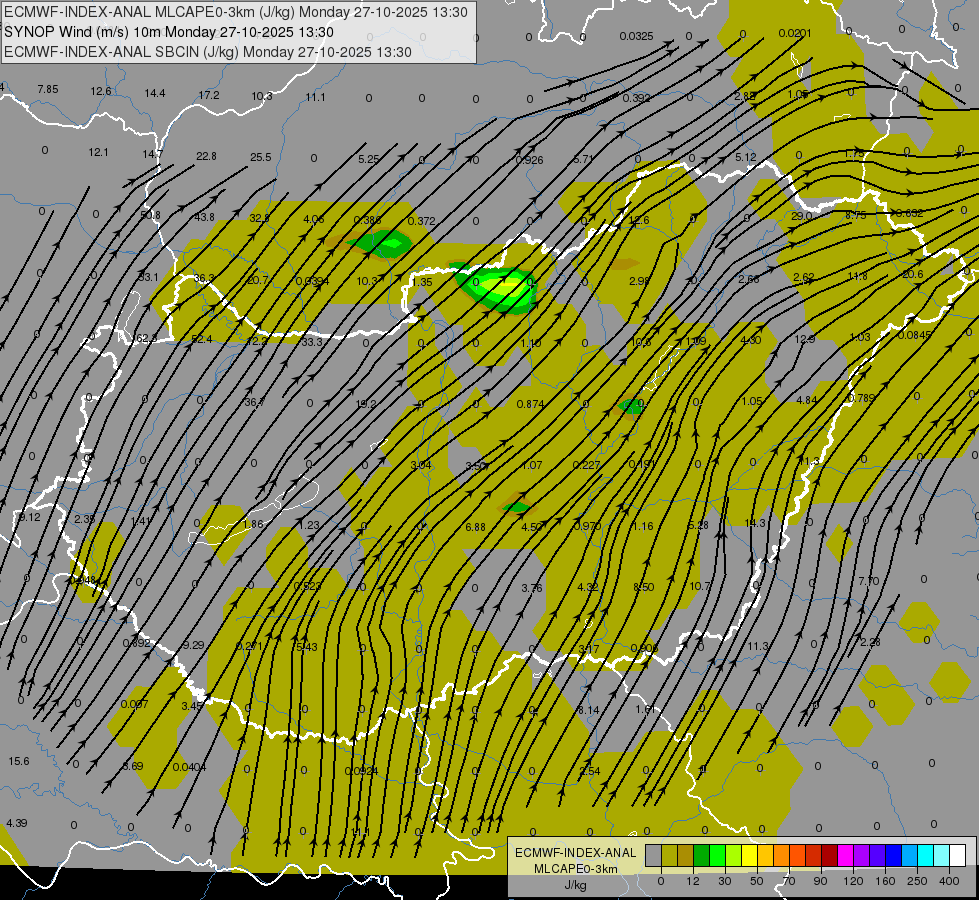Click the map value 9.29
Viewport: 979px width, 900px height.
pos(194,645)
